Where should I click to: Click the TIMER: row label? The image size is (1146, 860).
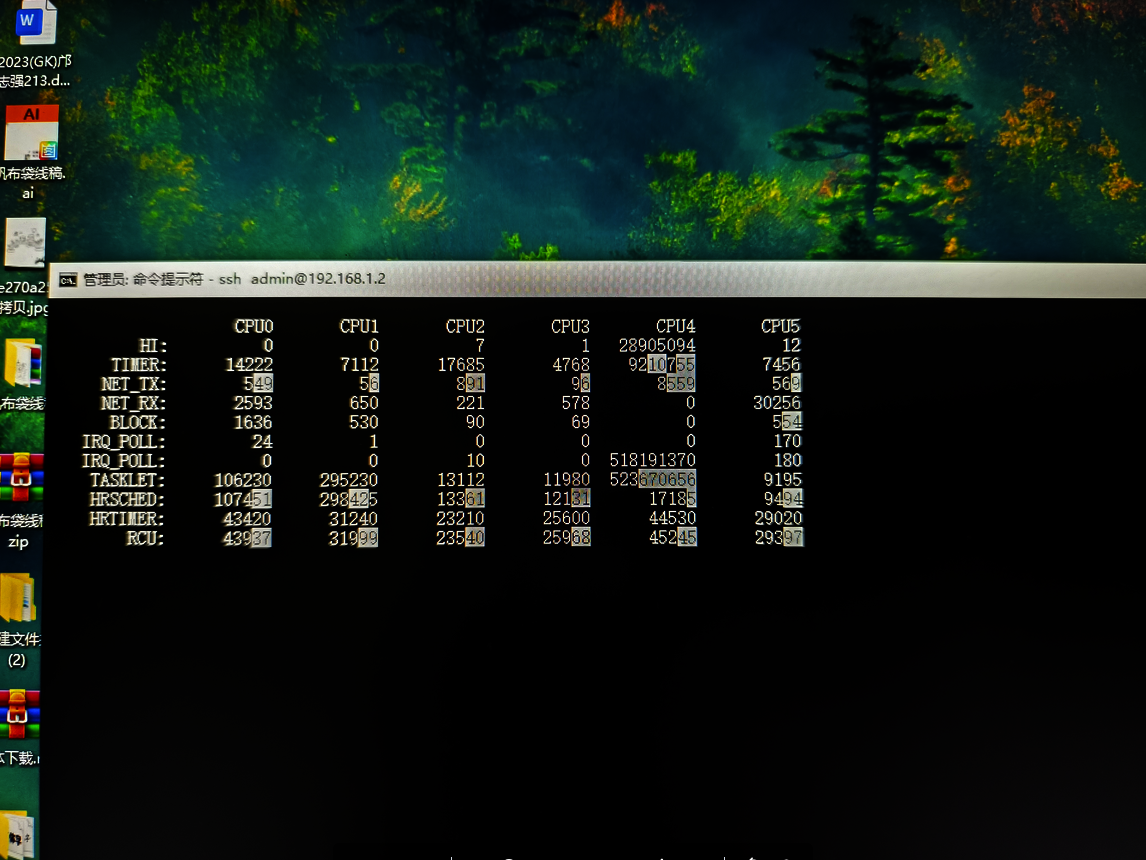point(138,365)
